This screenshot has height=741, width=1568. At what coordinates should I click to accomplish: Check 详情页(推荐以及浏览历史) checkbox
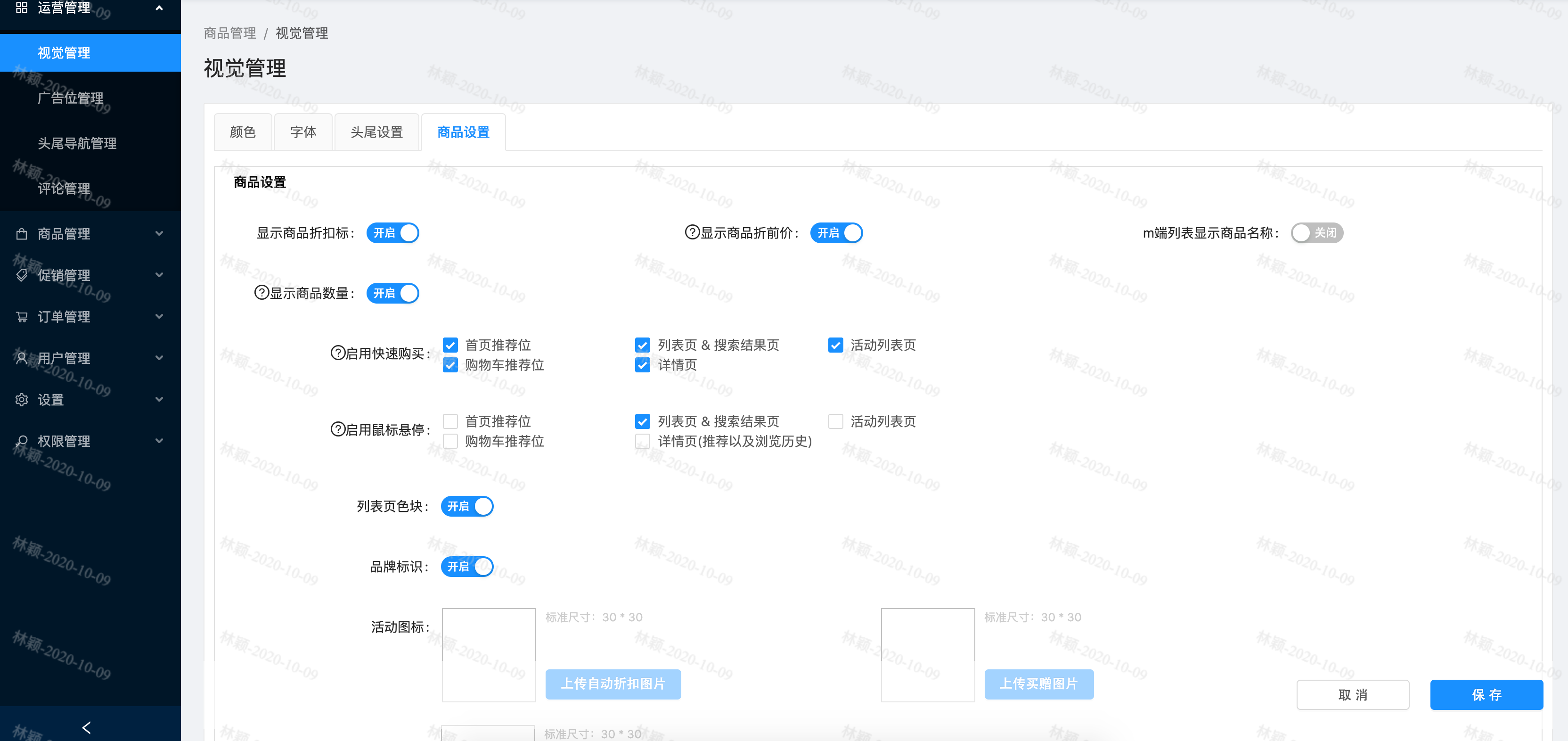(642, 441)
